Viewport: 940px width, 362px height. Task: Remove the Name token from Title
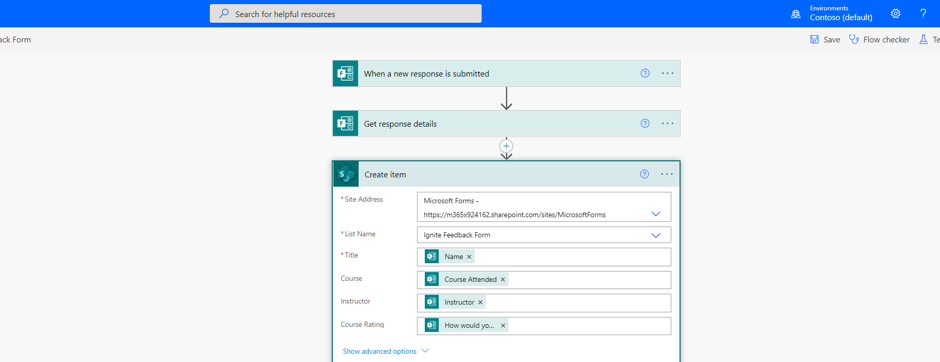tap(469, 257)
